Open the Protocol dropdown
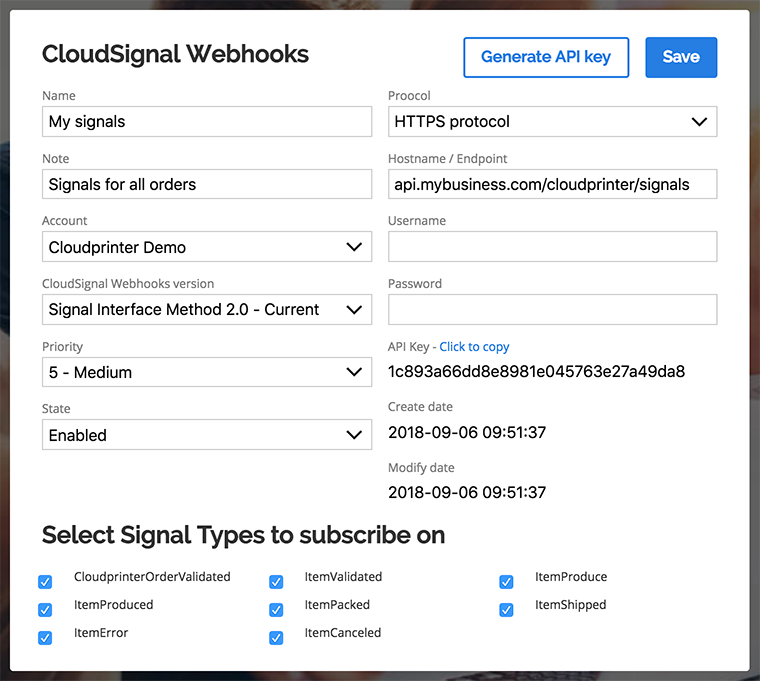This screenshot has width=760, height=681. tap(553, 121)
